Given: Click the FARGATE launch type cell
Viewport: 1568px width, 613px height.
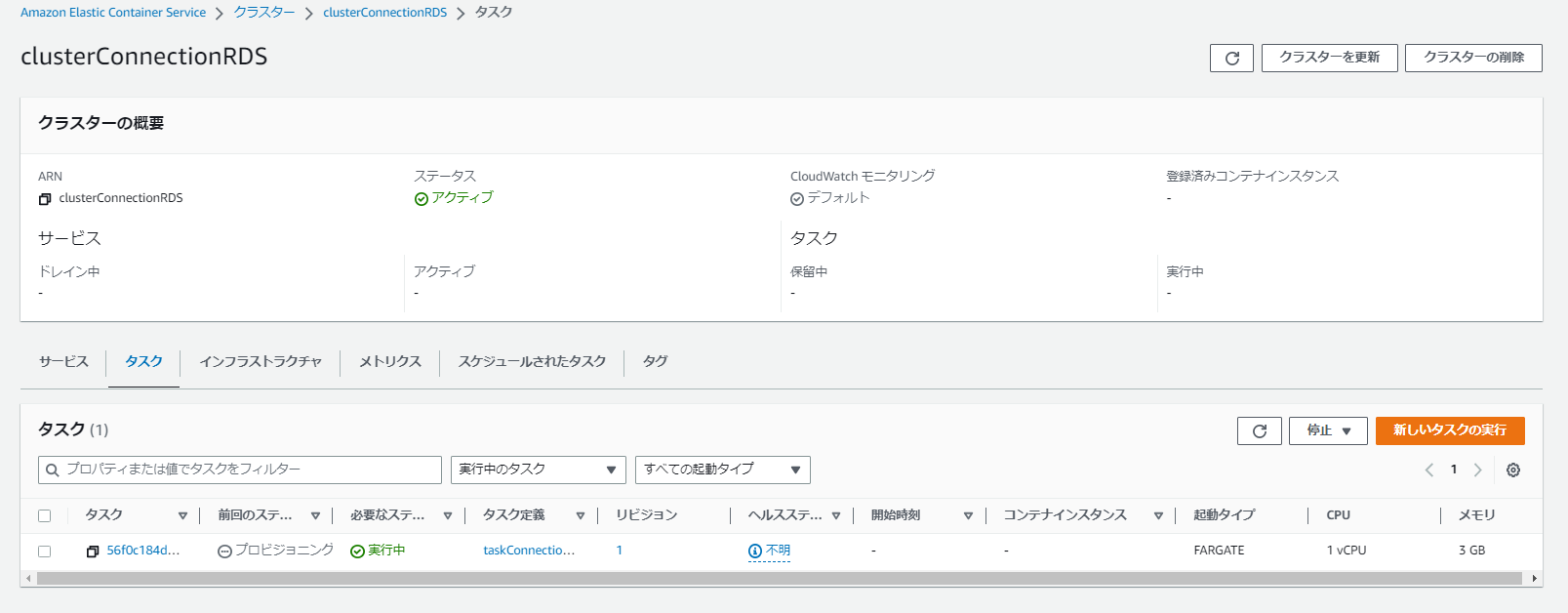Looking at the screenshot, I should pyautogui.click(x=1219, y=551).
